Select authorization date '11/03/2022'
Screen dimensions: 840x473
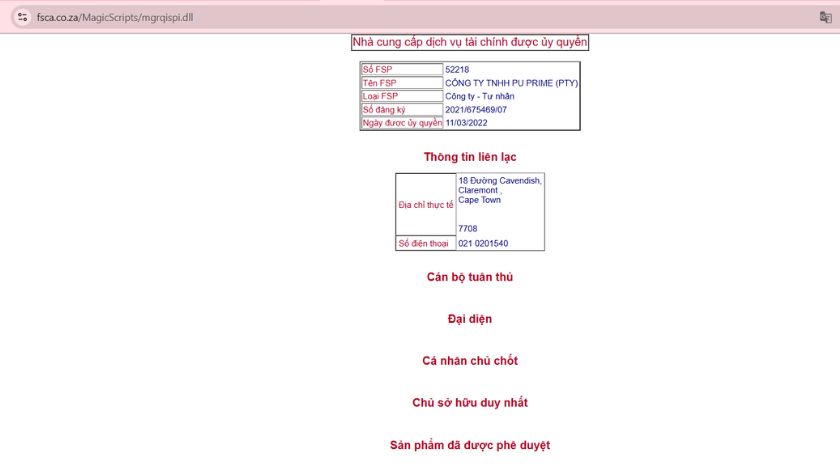(x=466, y=123)
